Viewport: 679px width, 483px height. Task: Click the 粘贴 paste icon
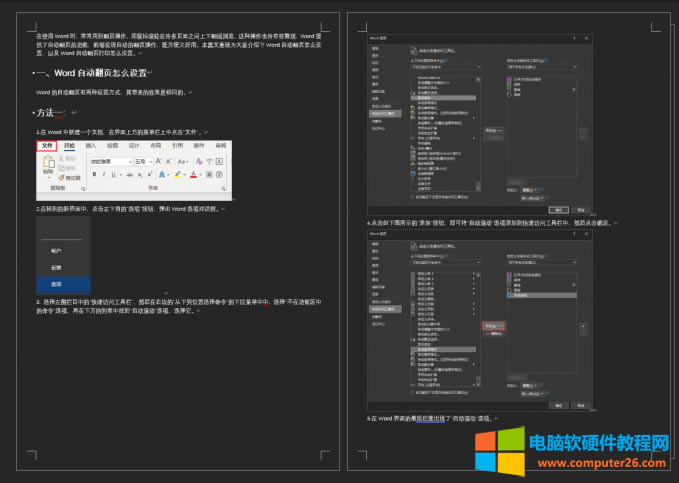(48, 162)
